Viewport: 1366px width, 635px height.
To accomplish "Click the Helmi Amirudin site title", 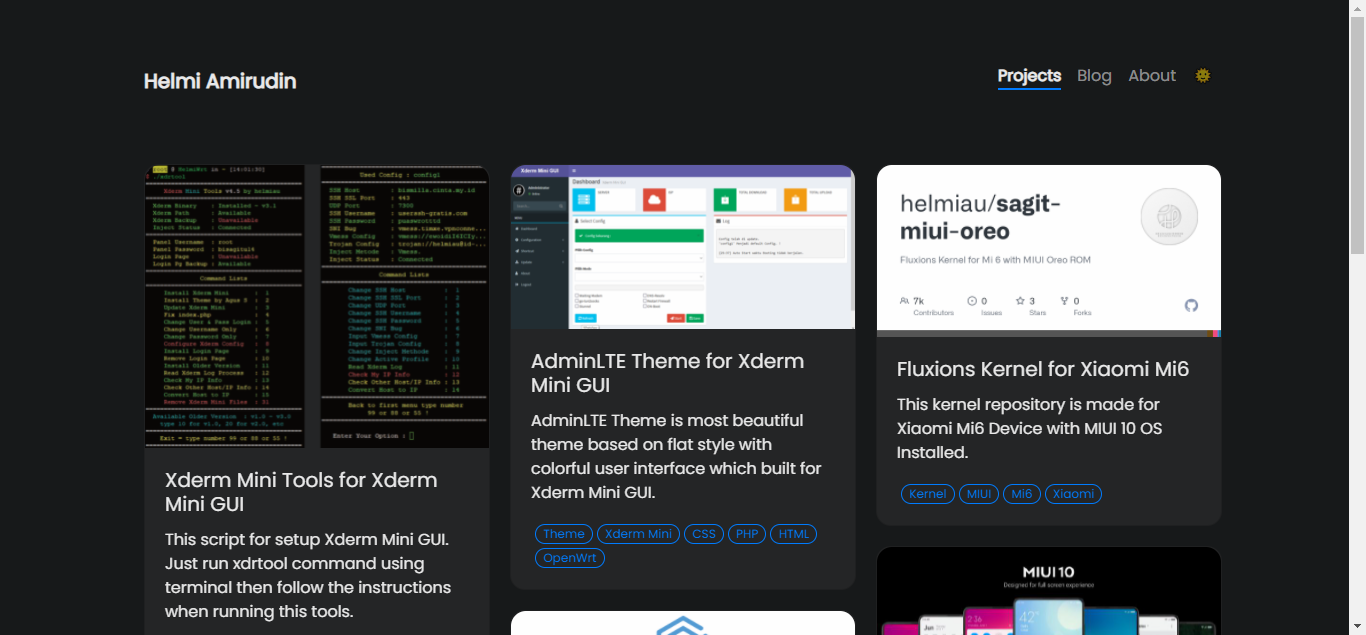I will 219,81.
